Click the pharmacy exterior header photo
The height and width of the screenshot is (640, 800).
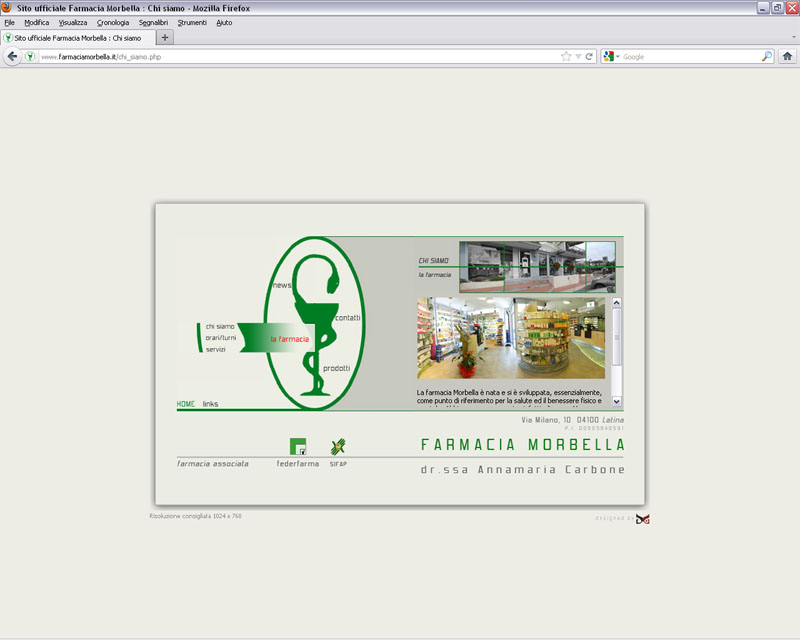tap(537, 267)
